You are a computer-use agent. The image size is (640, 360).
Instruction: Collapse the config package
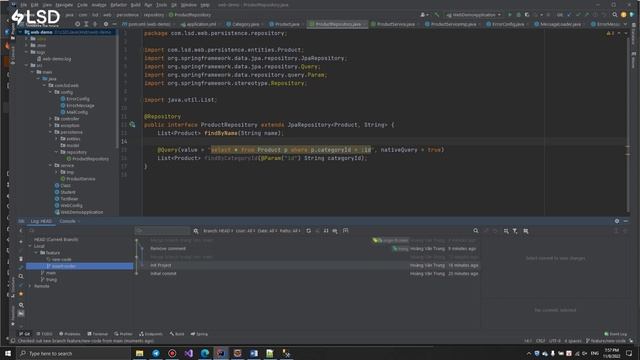[x=51, y=92]
